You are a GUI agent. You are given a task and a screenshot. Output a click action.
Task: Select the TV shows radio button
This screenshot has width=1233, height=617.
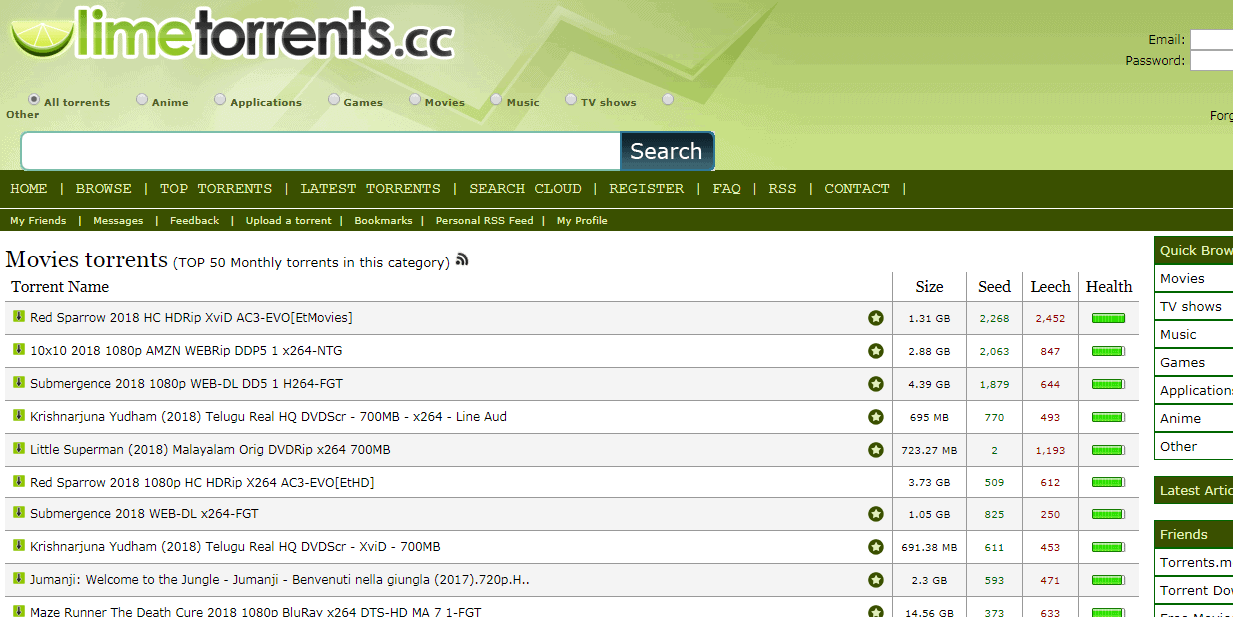[571, 100]
